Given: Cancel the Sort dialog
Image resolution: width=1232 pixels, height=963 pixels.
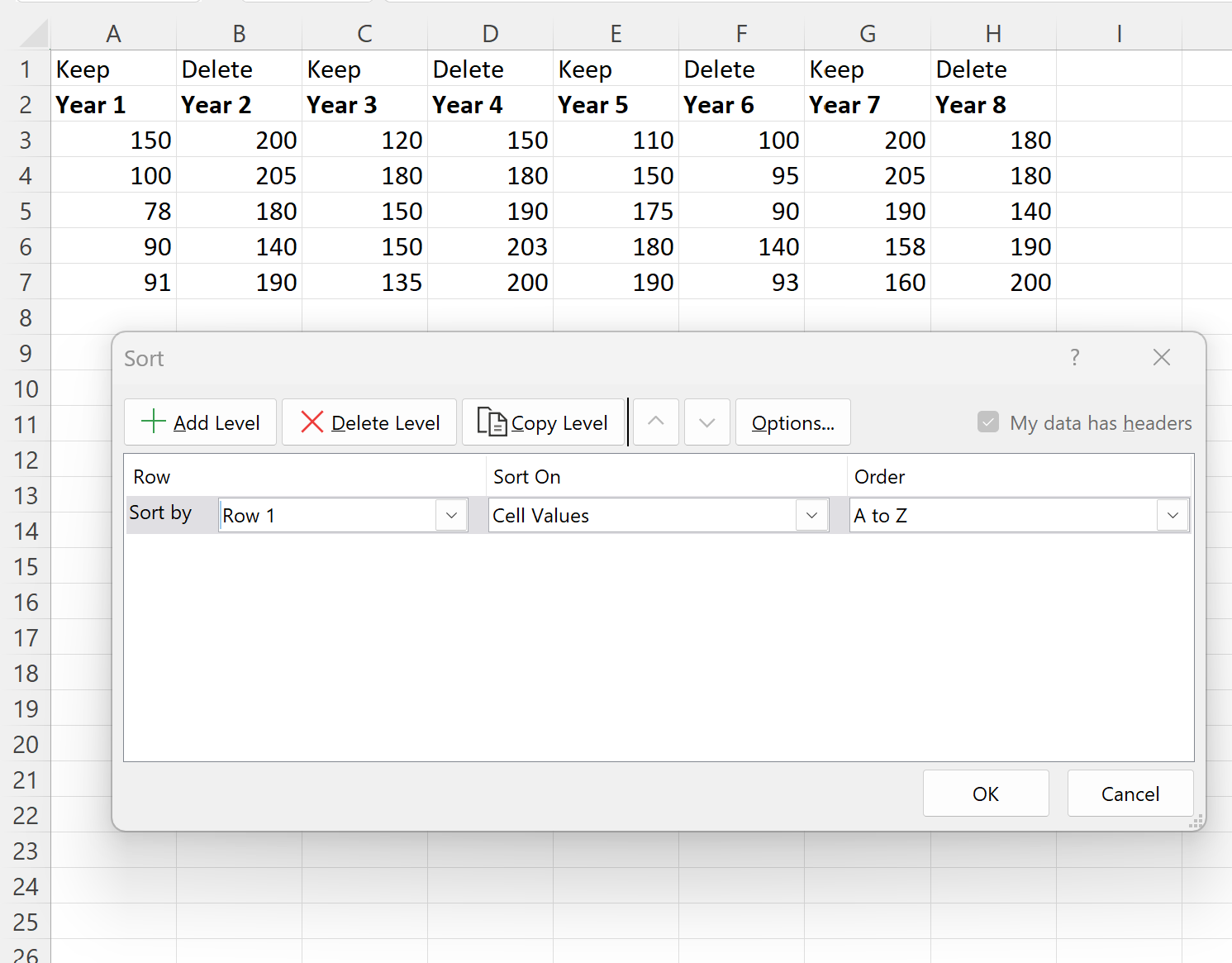Looking at the screenshot, I should click(x=1130, y=793).
